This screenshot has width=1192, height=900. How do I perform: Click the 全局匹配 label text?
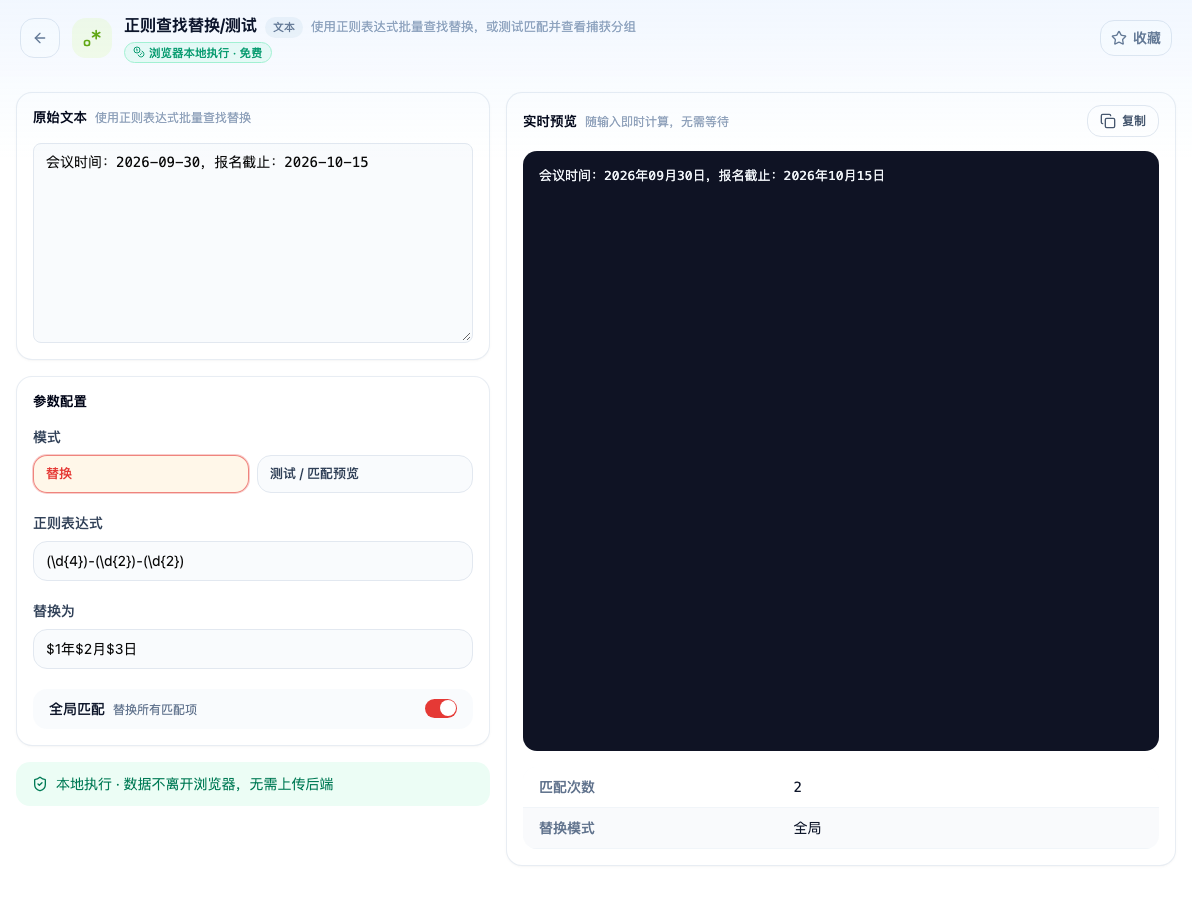(77, 709)
